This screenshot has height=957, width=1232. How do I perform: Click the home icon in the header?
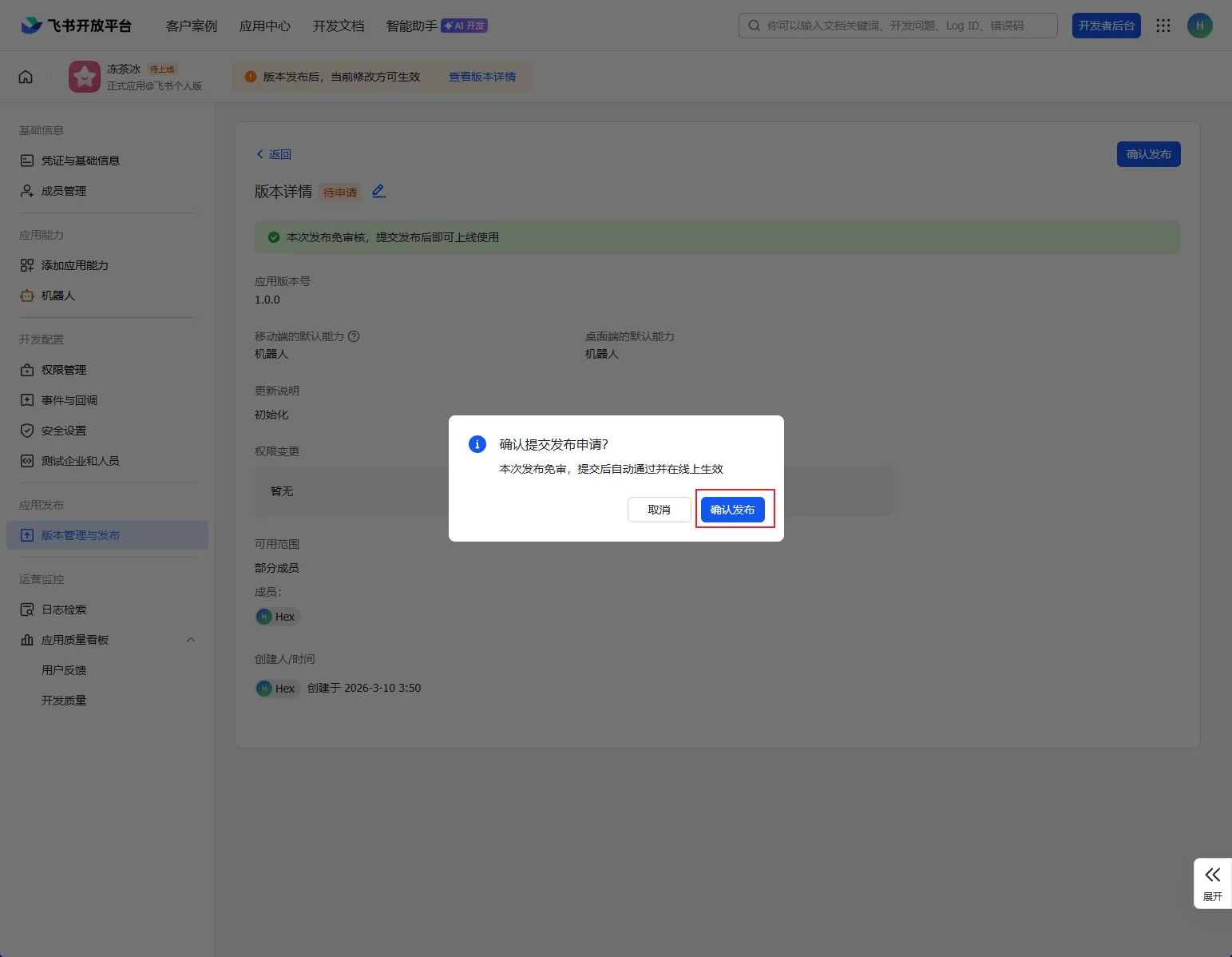[26, 77]
